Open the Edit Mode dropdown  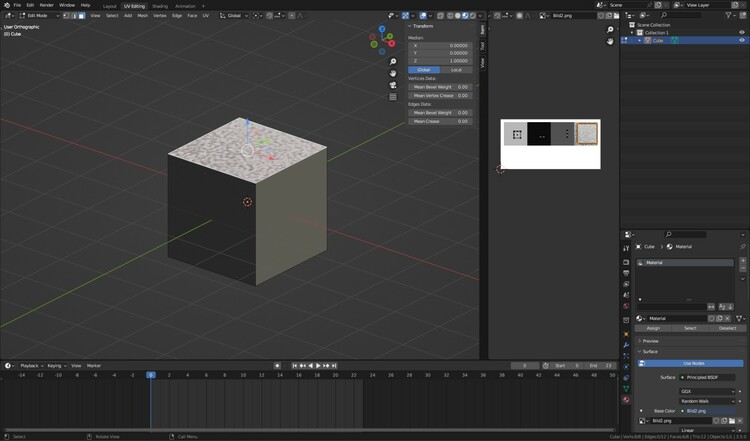coord(37,16)
